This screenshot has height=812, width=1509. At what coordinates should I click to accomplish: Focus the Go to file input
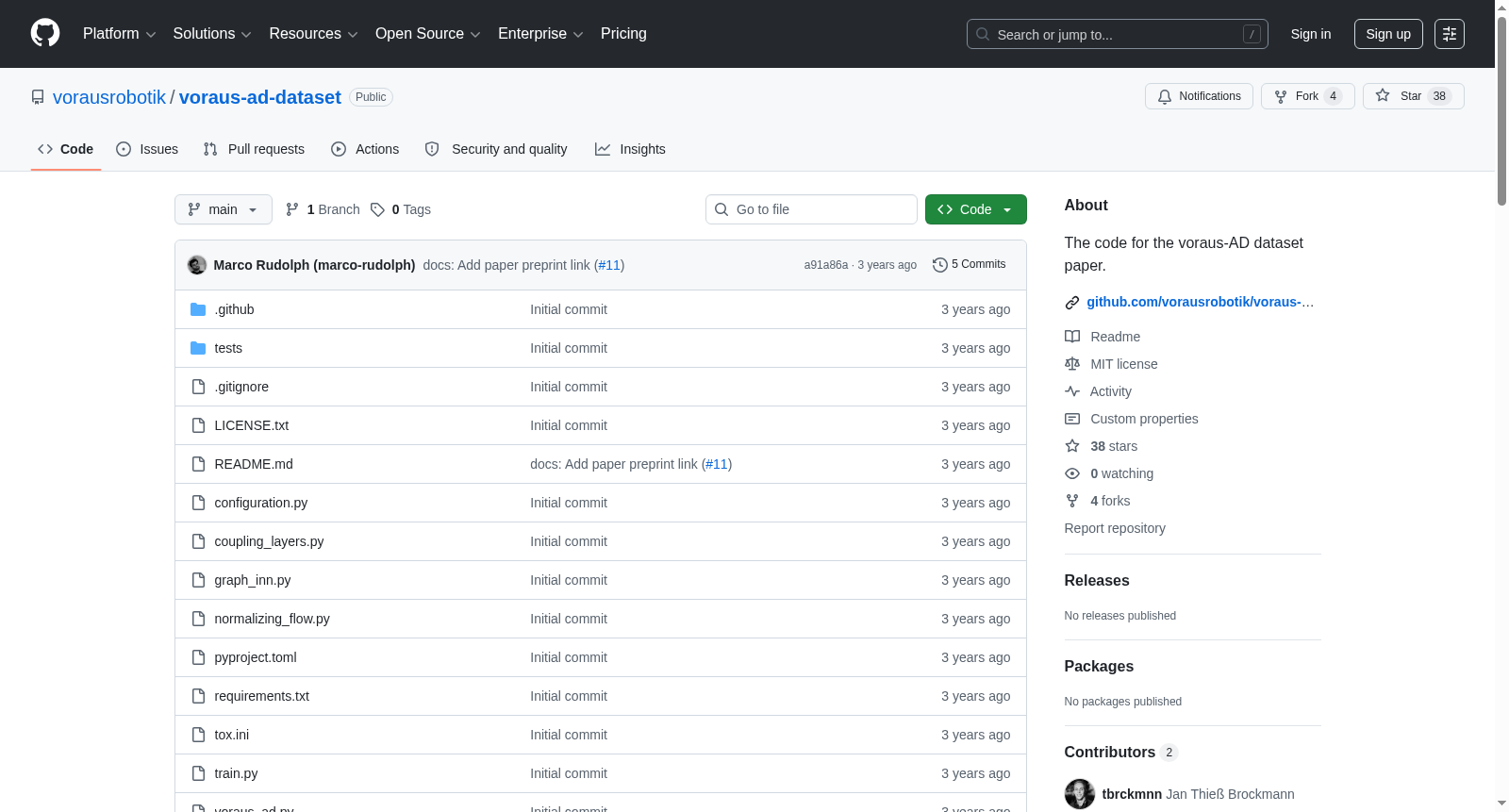tap(811, 209)
